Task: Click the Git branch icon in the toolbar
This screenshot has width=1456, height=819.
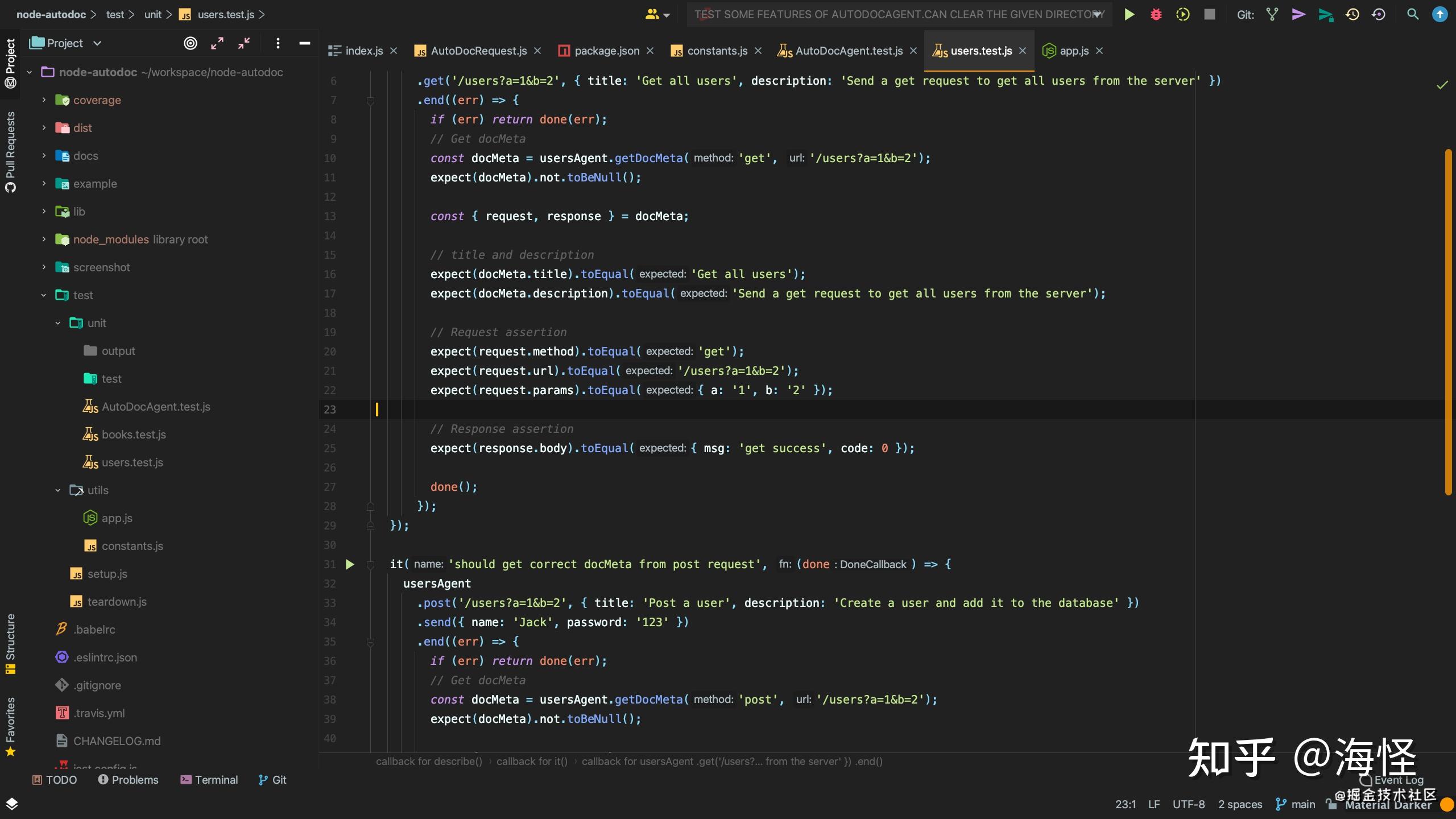Action: point(1272,14)
